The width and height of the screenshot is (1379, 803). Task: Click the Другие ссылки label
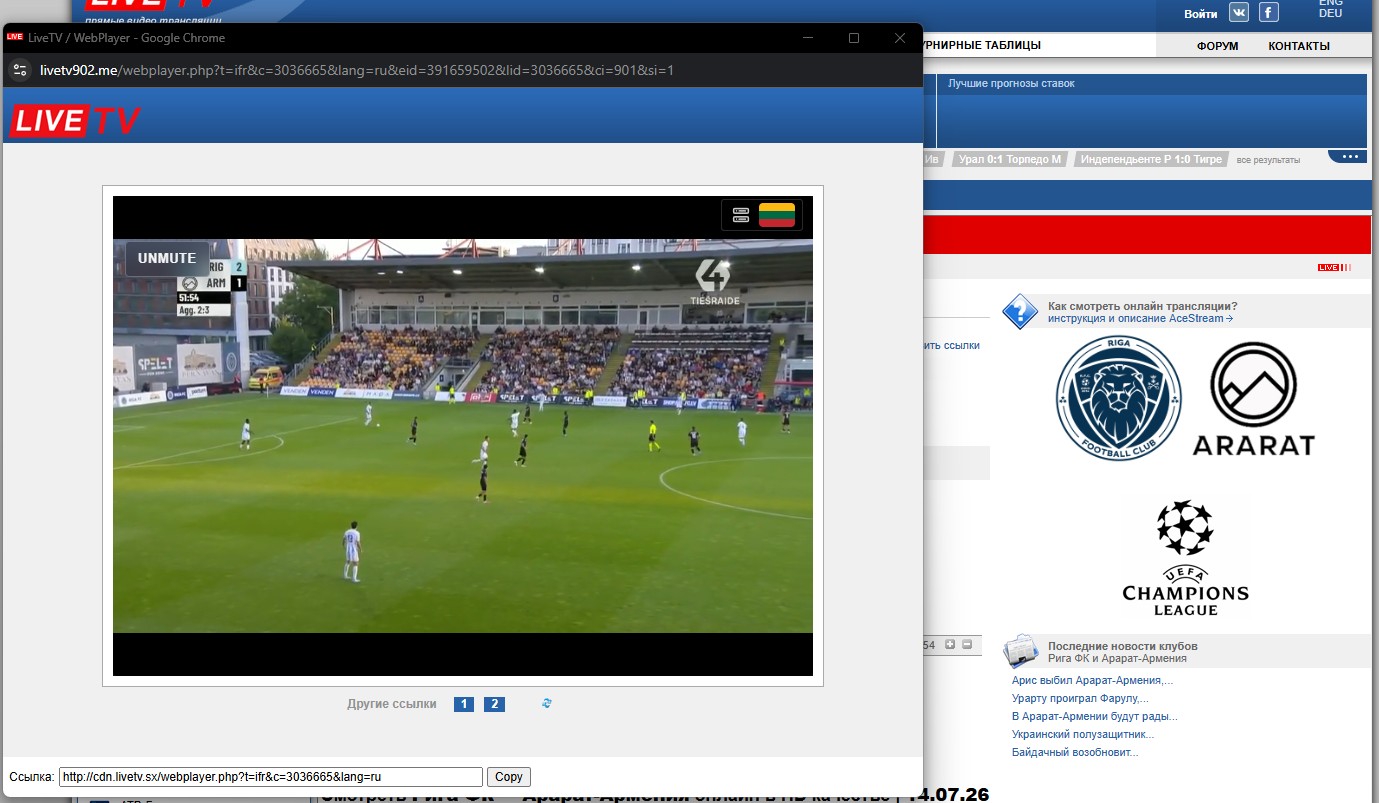click(392, 704)
